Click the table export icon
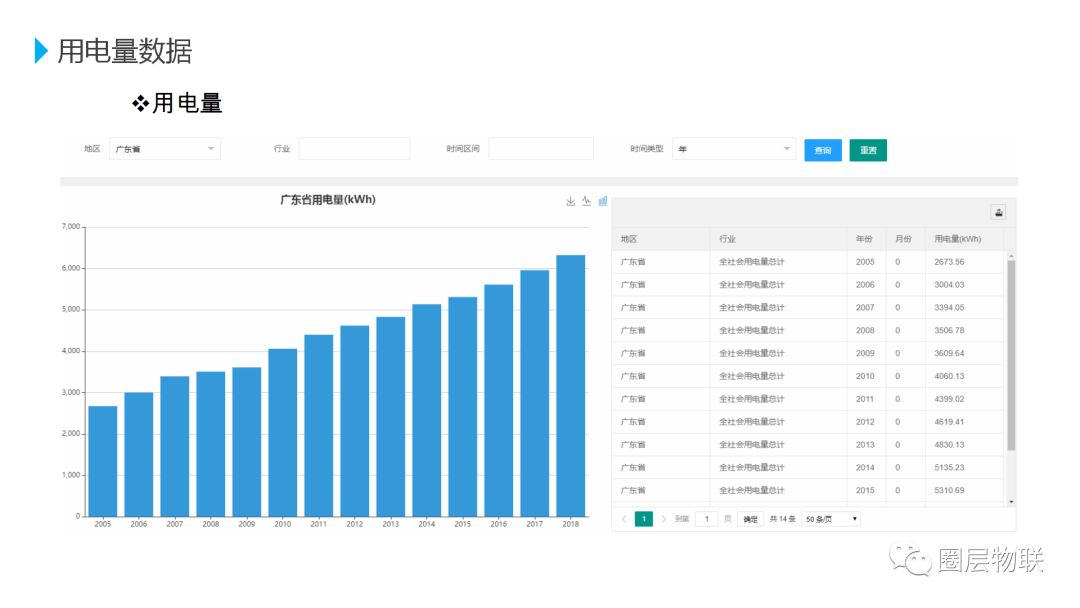This screenshot has height=608, width=1080. coord(998,212)
